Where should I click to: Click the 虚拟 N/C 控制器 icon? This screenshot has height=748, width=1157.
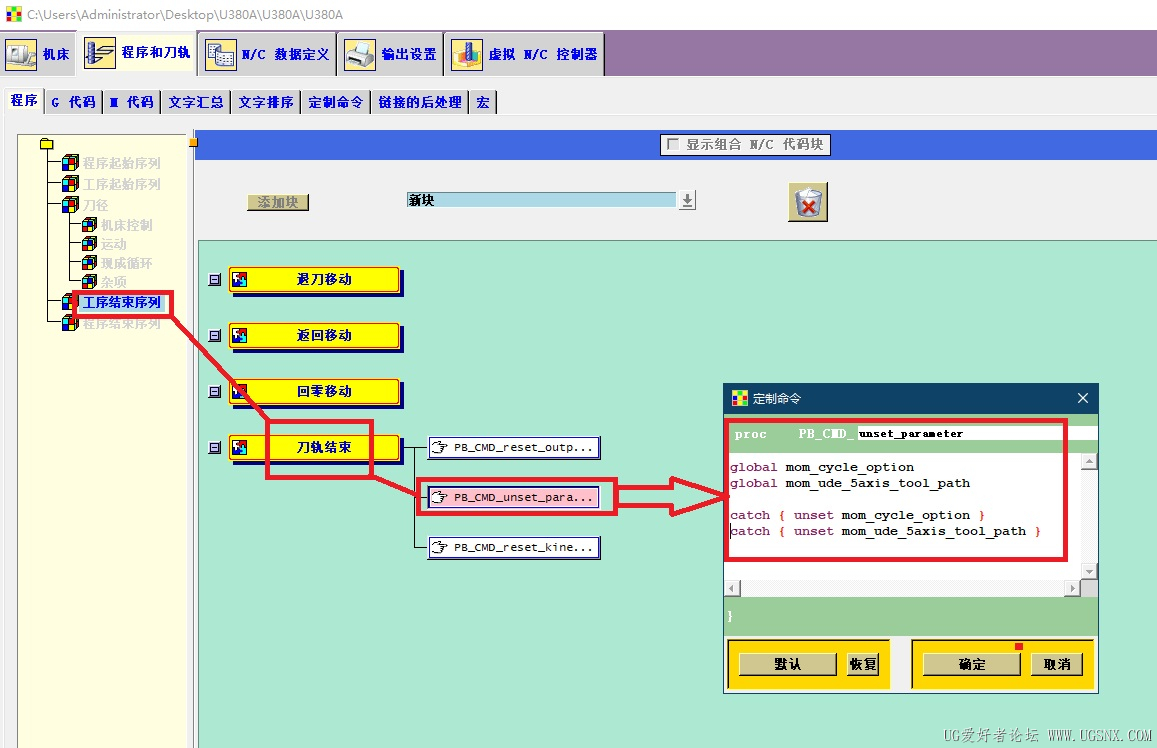[466, 55]
